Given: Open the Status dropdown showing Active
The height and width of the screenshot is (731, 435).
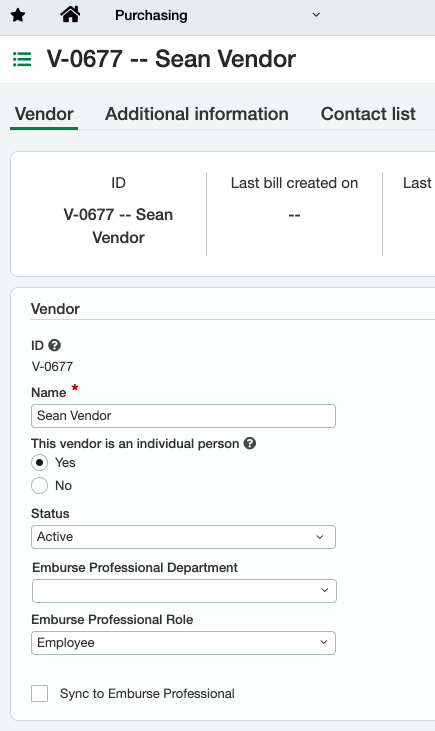Looking at the screenshot, I should coord(183,537).
